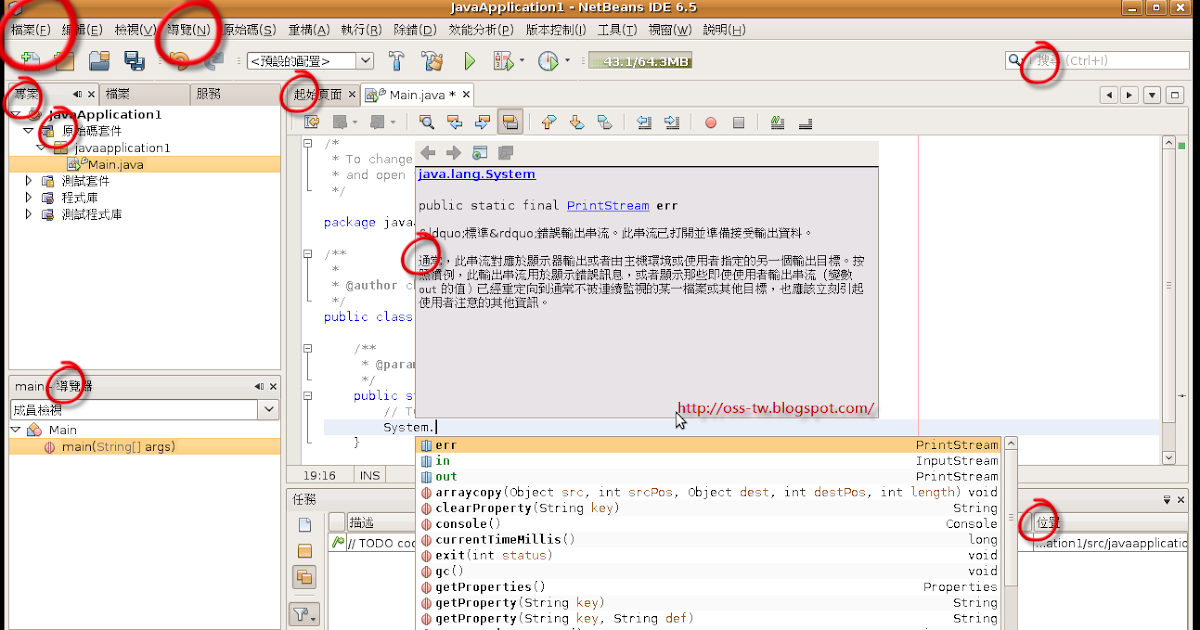Click the Find Selection magnifier icon
1200x630 pixels.
tap(427, 122)
